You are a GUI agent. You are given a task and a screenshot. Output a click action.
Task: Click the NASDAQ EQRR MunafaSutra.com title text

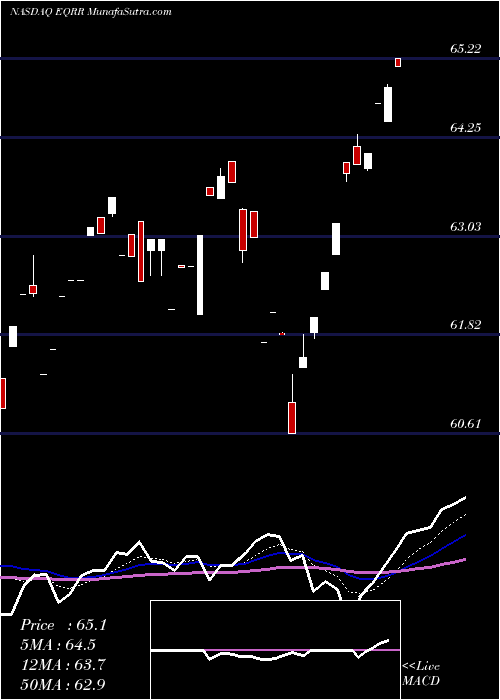point(91,12)
